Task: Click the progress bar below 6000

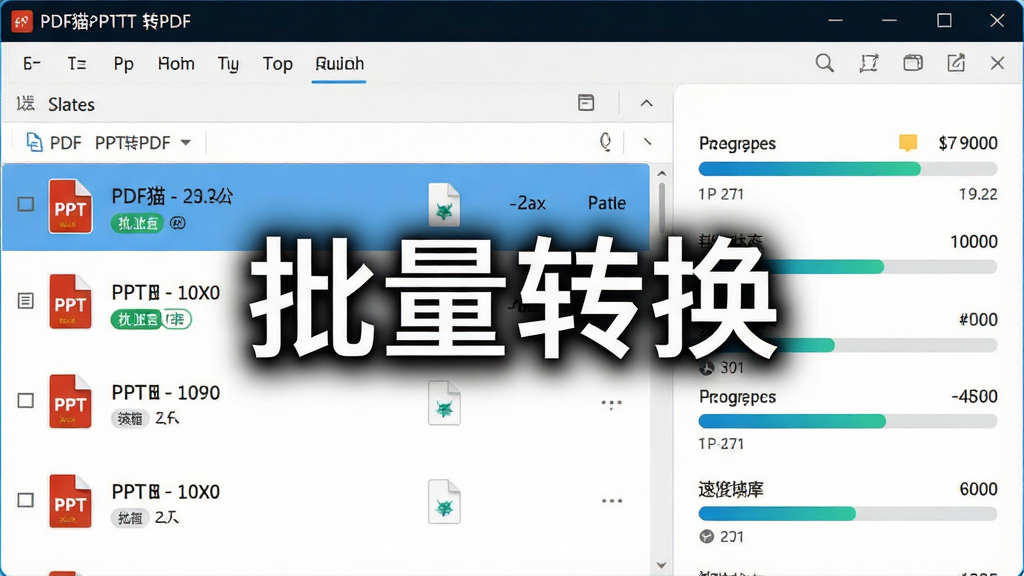Action: (848, 513)
